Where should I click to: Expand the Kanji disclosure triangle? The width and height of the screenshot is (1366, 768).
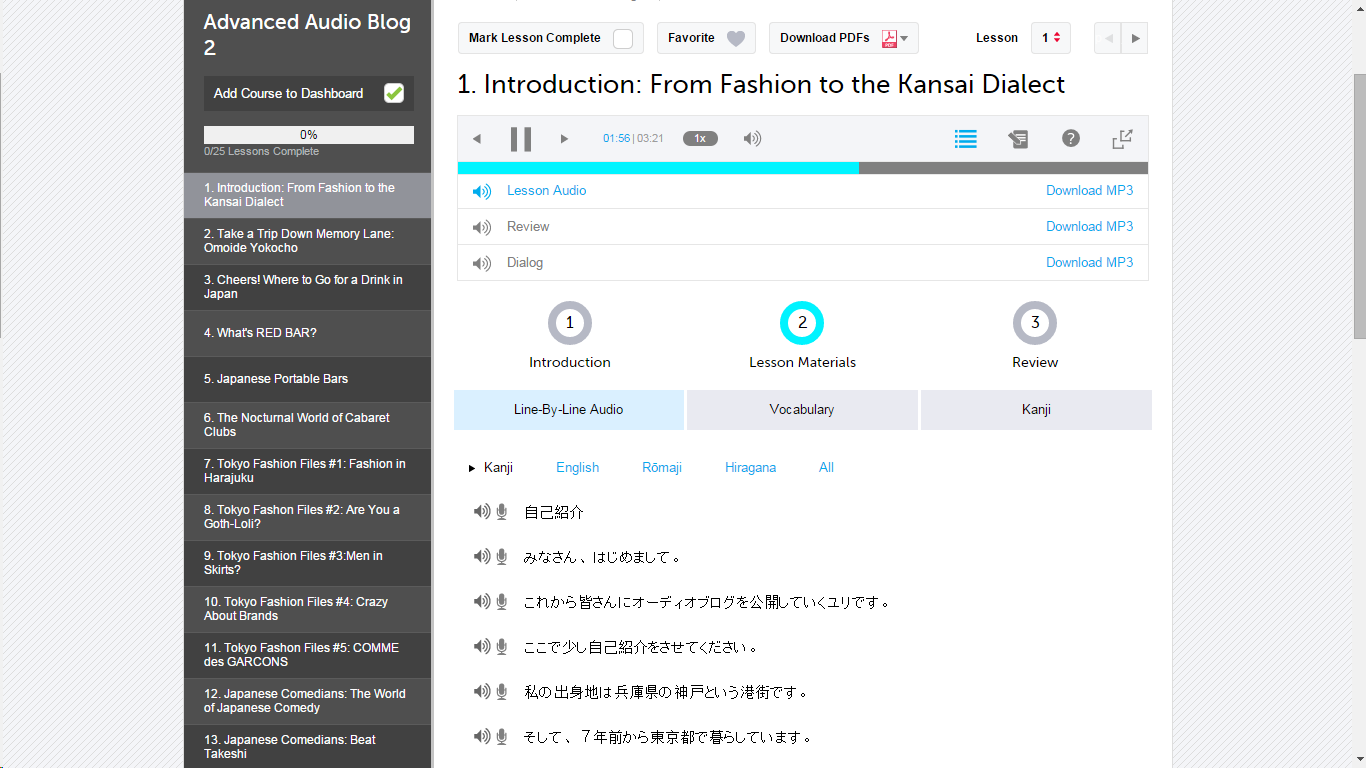tap(471, 467)
